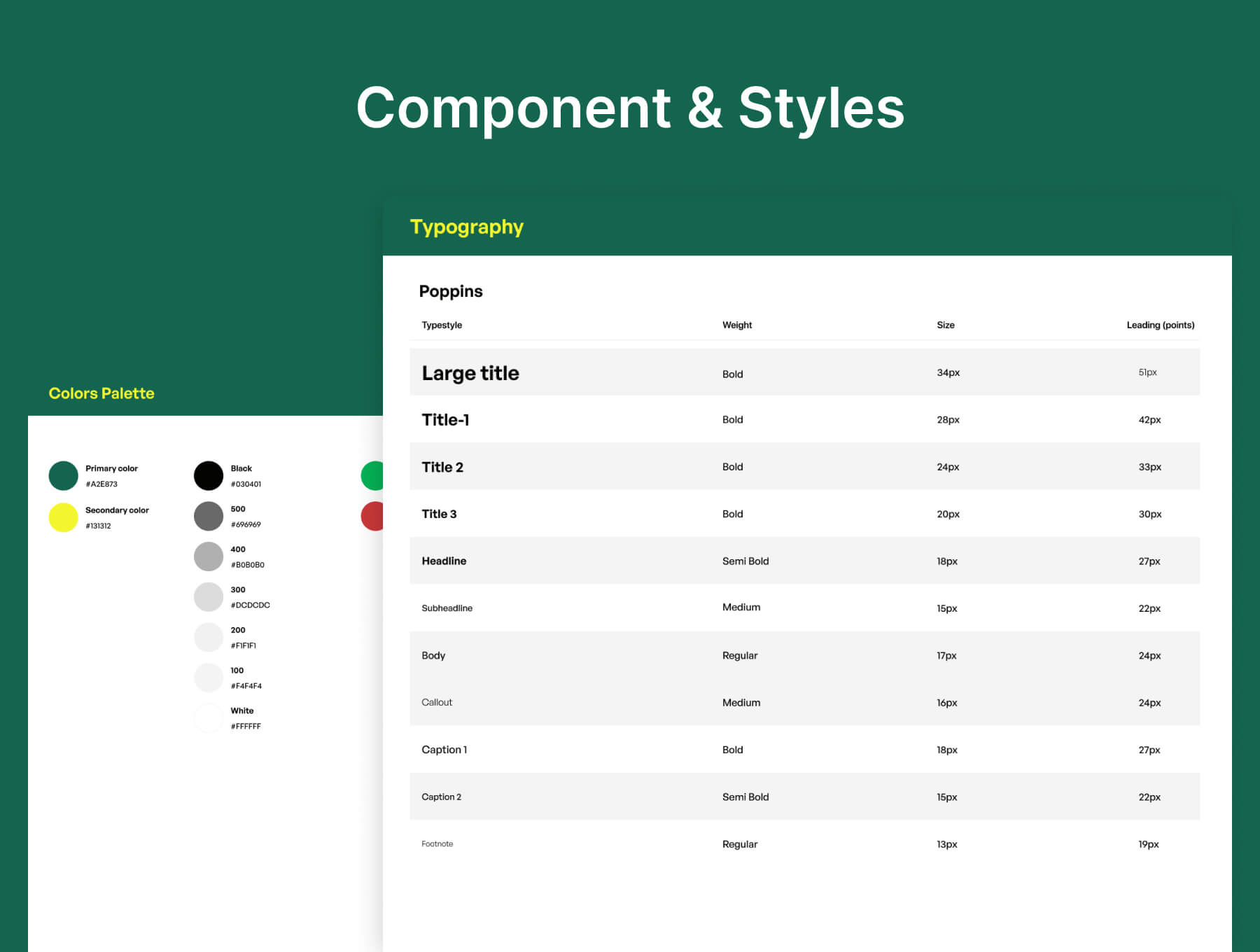This screenshot has height=952, width=1260.
Task: Click the Secondary color yellow swatch
Action: pos(63,517)
